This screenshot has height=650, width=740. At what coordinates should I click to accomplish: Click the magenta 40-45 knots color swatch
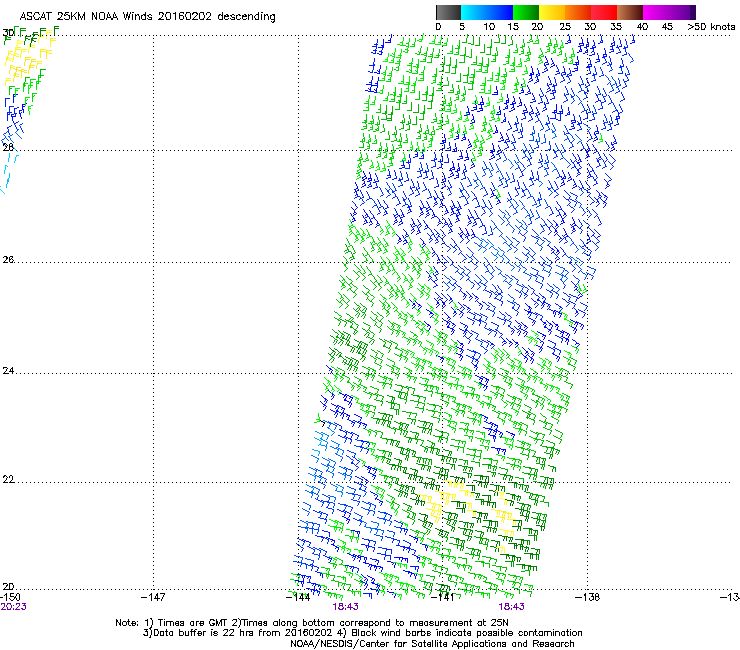656,12
